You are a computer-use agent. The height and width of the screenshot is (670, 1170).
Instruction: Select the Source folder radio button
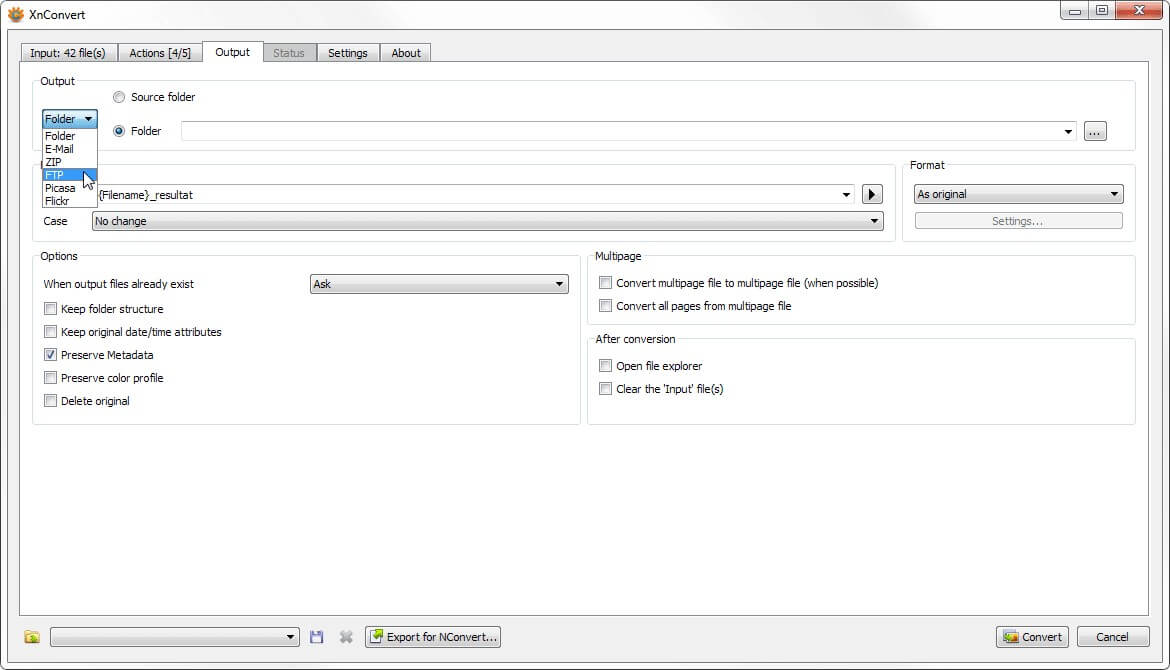(x=119, y=97)
